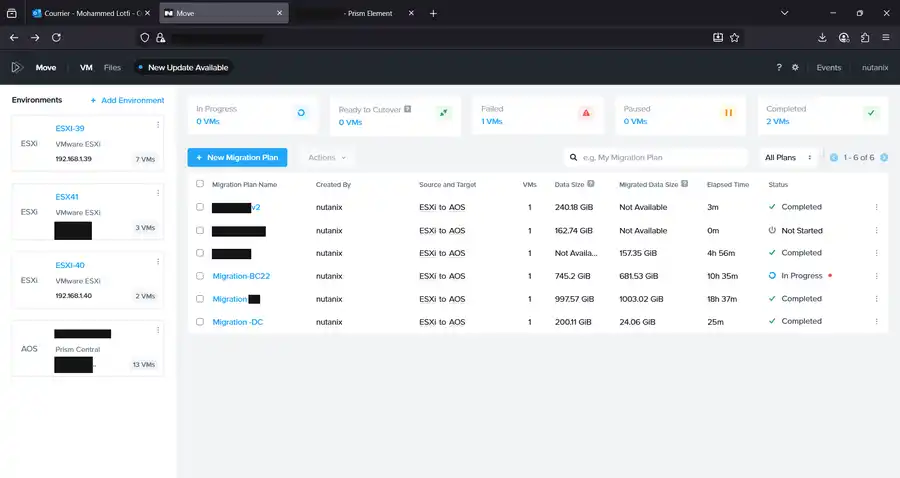Click the Migrated Data Size help icon
Image resolution: width=900 pixels, height=478 pixels.
coord(684,184)
